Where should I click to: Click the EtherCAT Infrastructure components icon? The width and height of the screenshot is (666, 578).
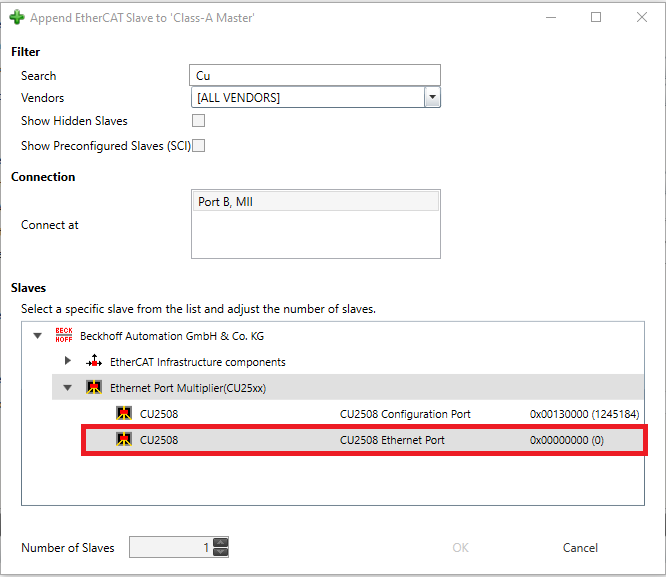coord(94,361)
